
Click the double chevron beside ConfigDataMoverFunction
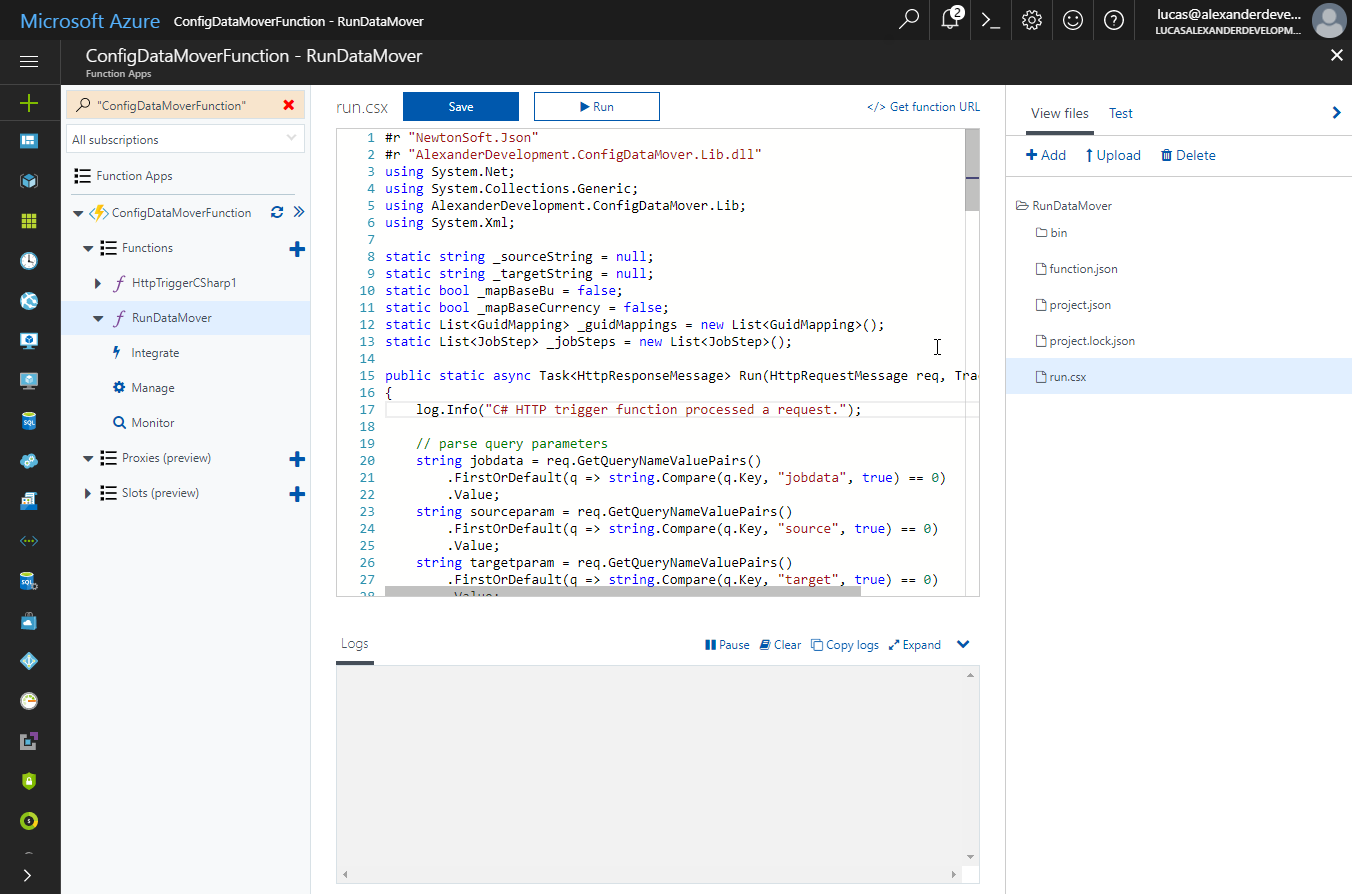pos(298,212)
